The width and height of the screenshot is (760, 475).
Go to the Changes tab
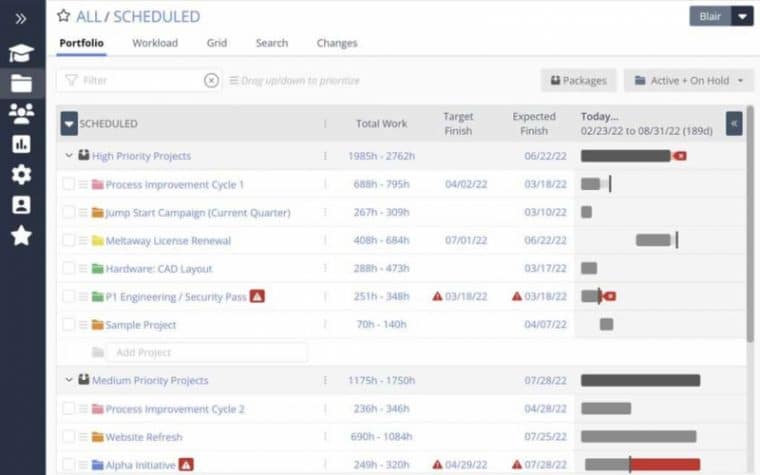(337, 43)
